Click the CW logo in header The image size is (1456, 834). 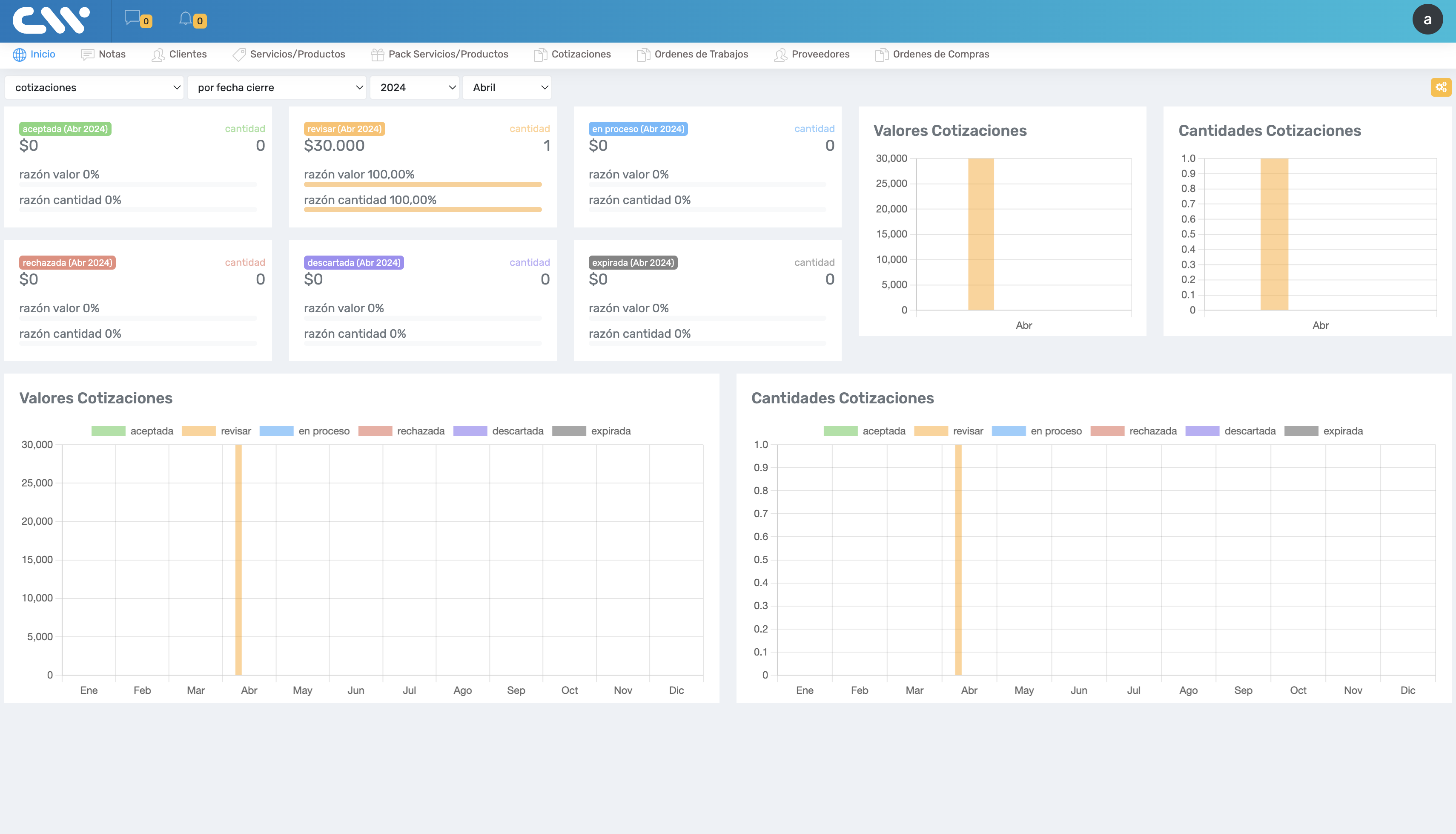coord(52,20)
